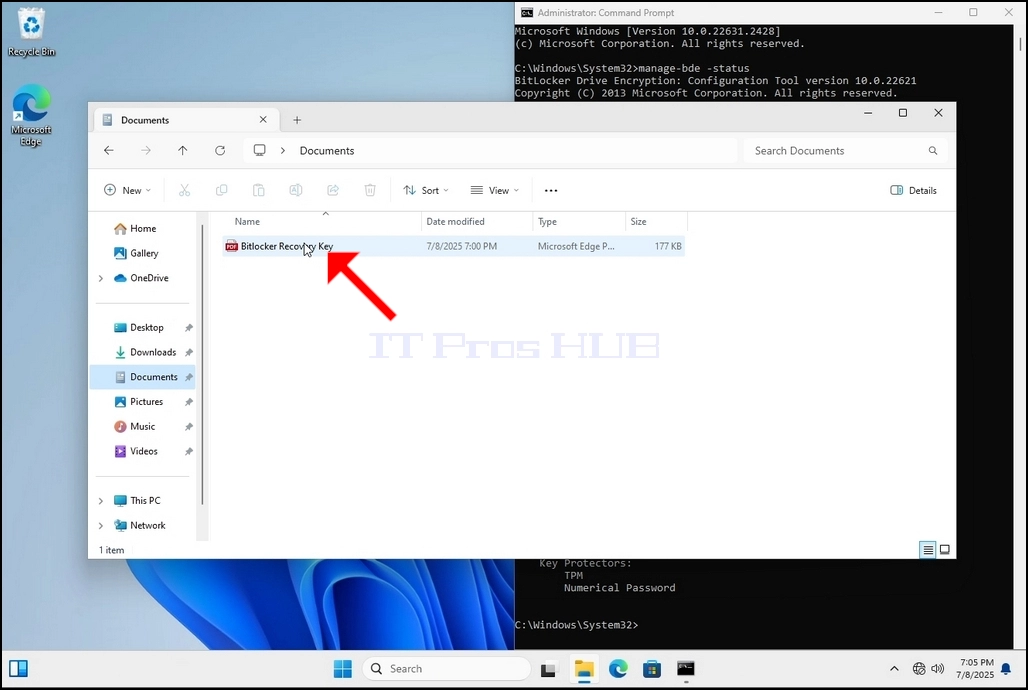Click the Rename icon in toolbar
The image size is (1028, 690).
click(x=296, y=190)
